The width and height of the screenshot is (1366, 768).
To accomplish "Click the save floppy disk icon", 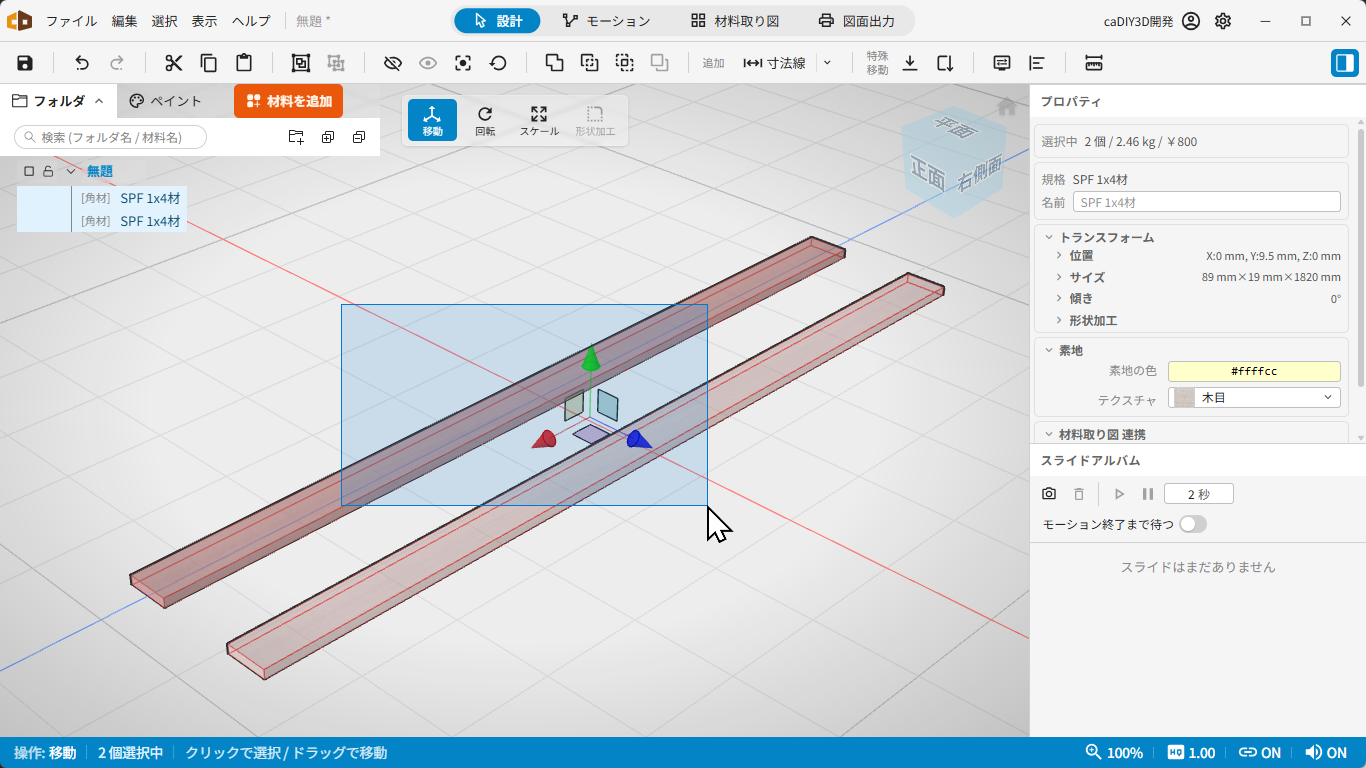I will pyautogui.click(x=25, y=63).
